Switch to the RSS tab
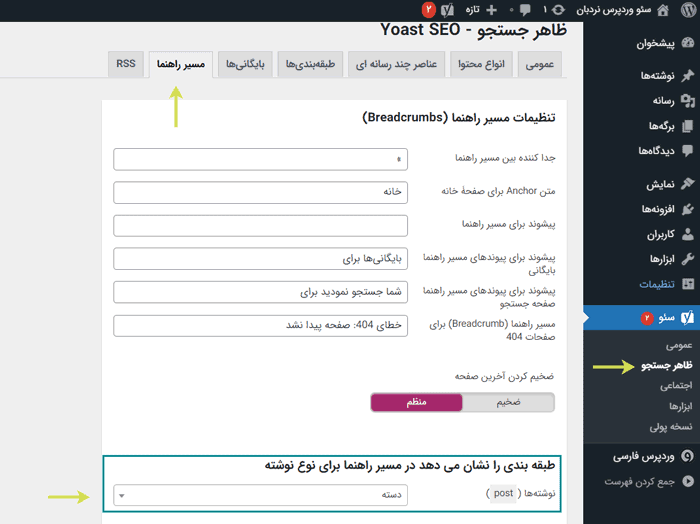The image size is (700, 524). coord(126,64)
